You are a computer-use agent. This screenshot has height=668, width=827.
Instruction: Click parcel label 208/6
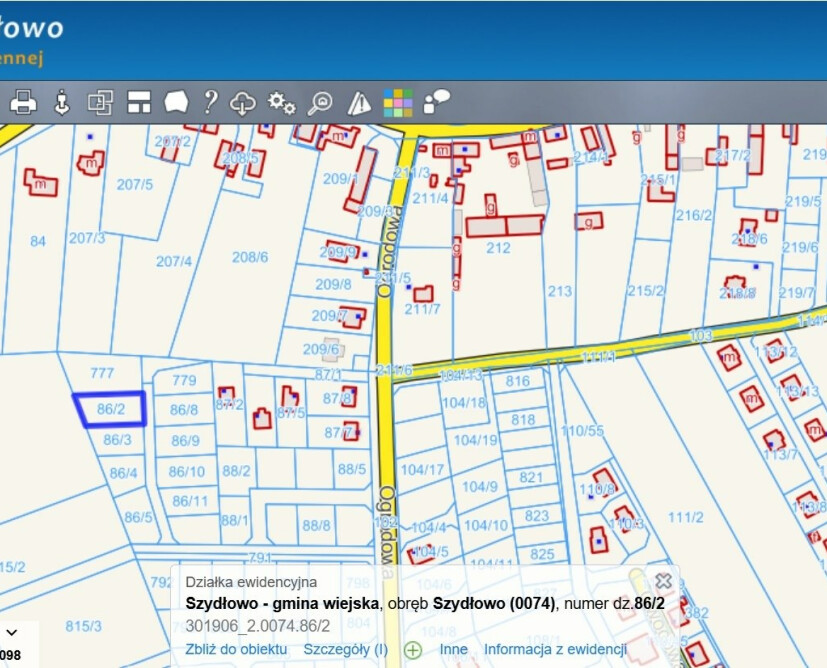[x=250, y=257]
